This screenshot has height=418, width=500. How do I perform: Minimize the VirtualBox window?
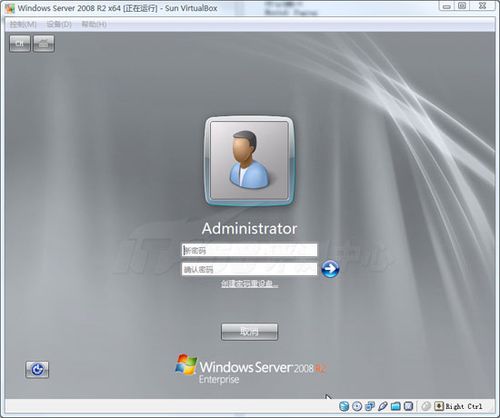[x=447, y=6]
